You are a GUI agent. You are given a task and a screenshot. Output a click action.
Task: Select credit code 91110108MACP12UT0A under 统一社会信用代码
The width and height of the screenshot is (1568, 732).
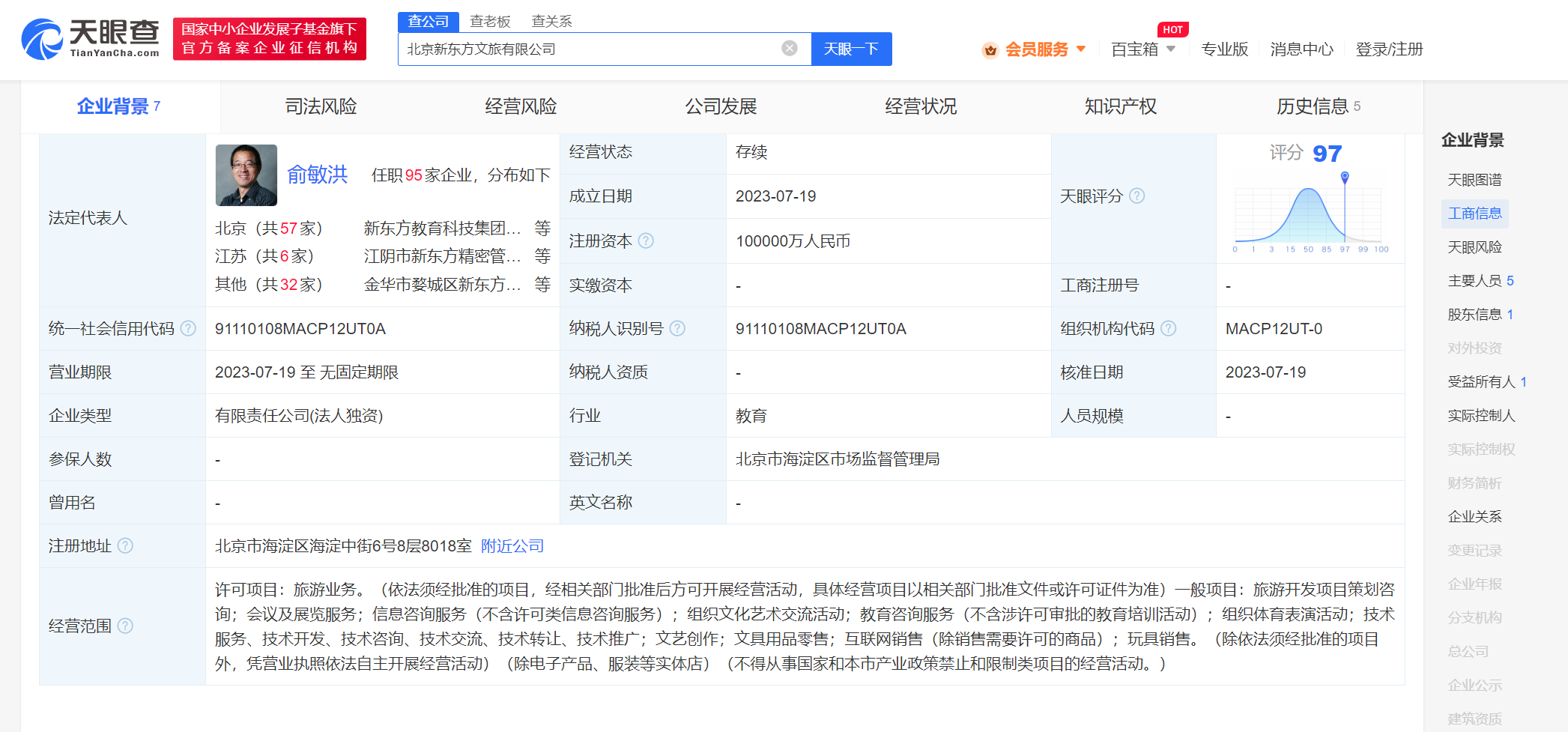point(300,329)
